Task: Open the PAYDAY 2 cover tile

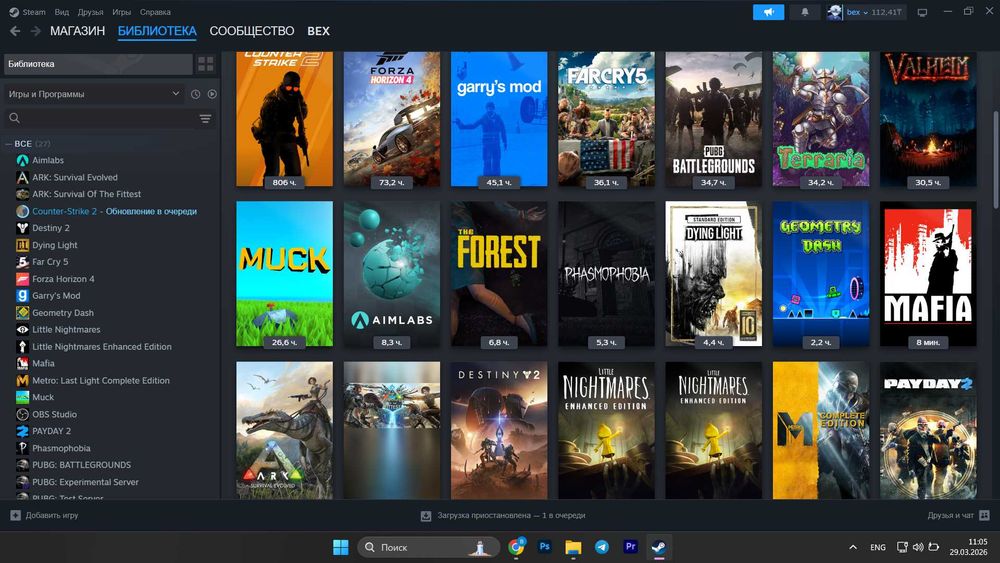Action: [x=928, y=430]
